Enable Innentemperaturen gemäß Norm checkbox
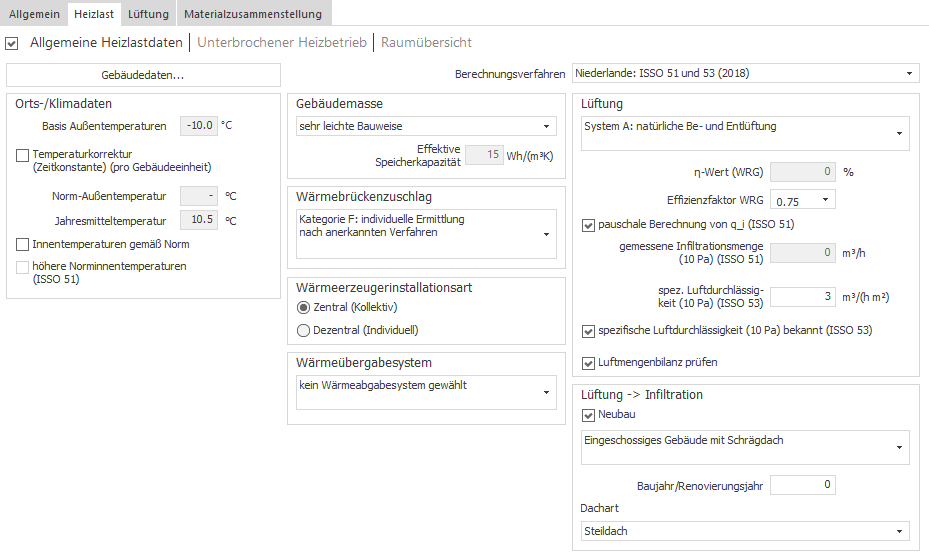 click(x=23, y=244)
